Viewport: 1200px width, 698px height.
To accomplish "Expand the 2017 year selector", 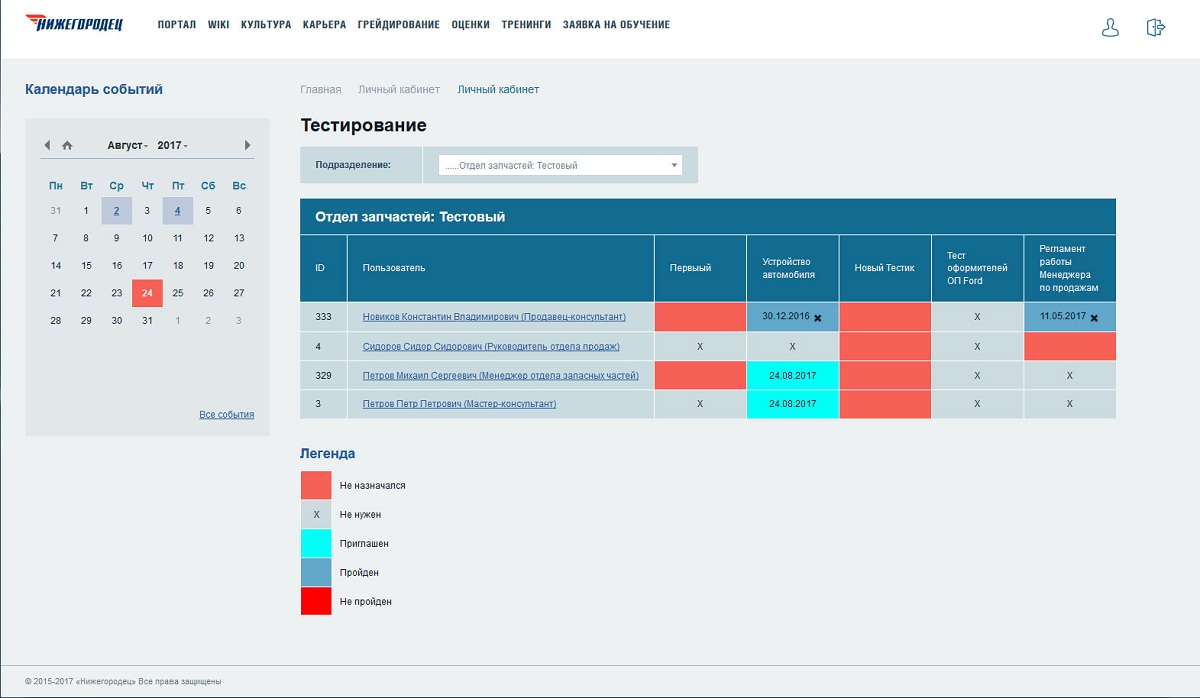I will [x=172, y=145].
